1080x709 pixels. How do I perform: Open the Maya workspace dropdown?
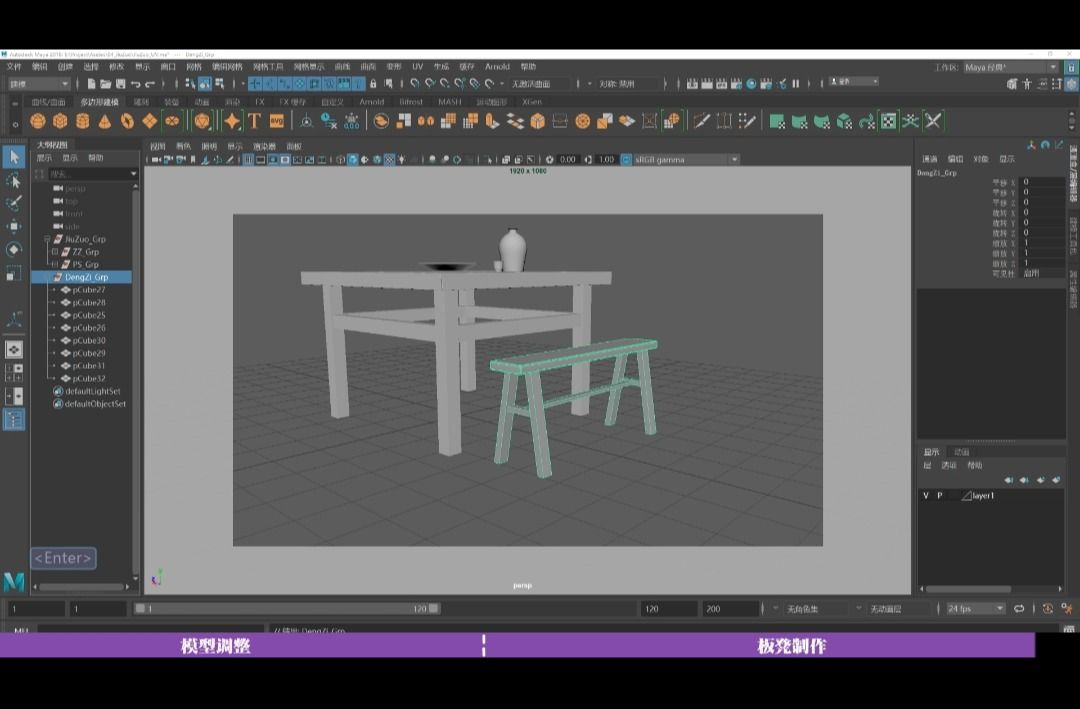point(1008,67)
